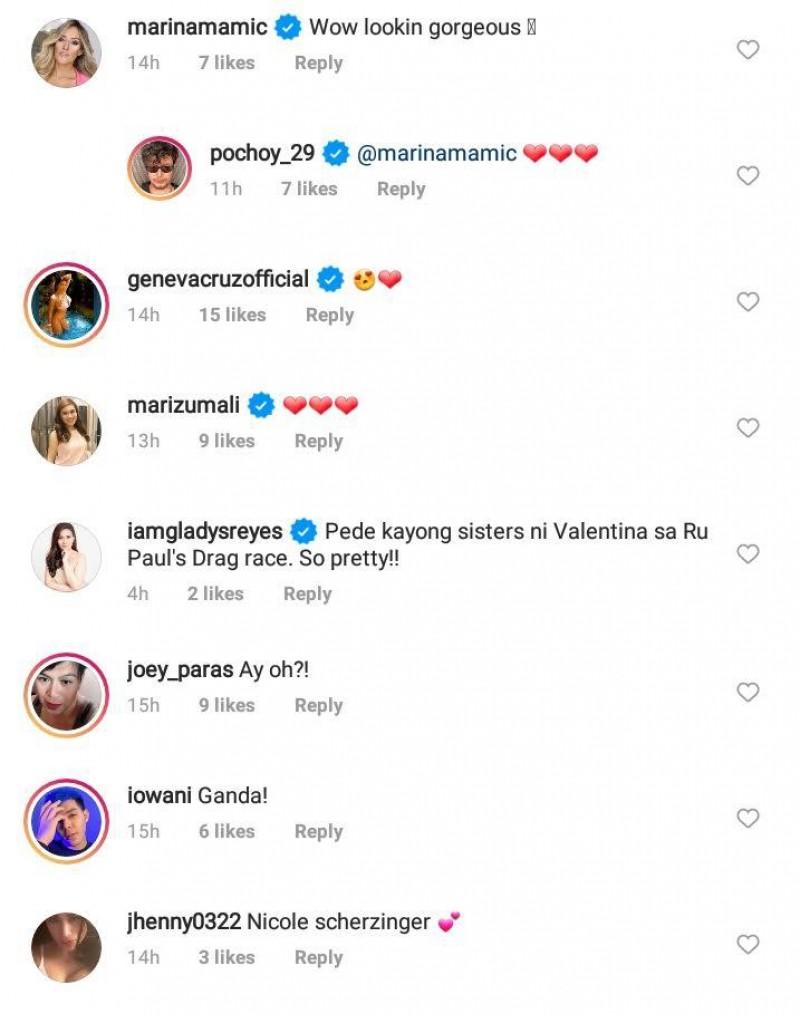Screen dimensions: 800x1014
Task: Heart the marizumali comment
Action: (x=748, y=428)
